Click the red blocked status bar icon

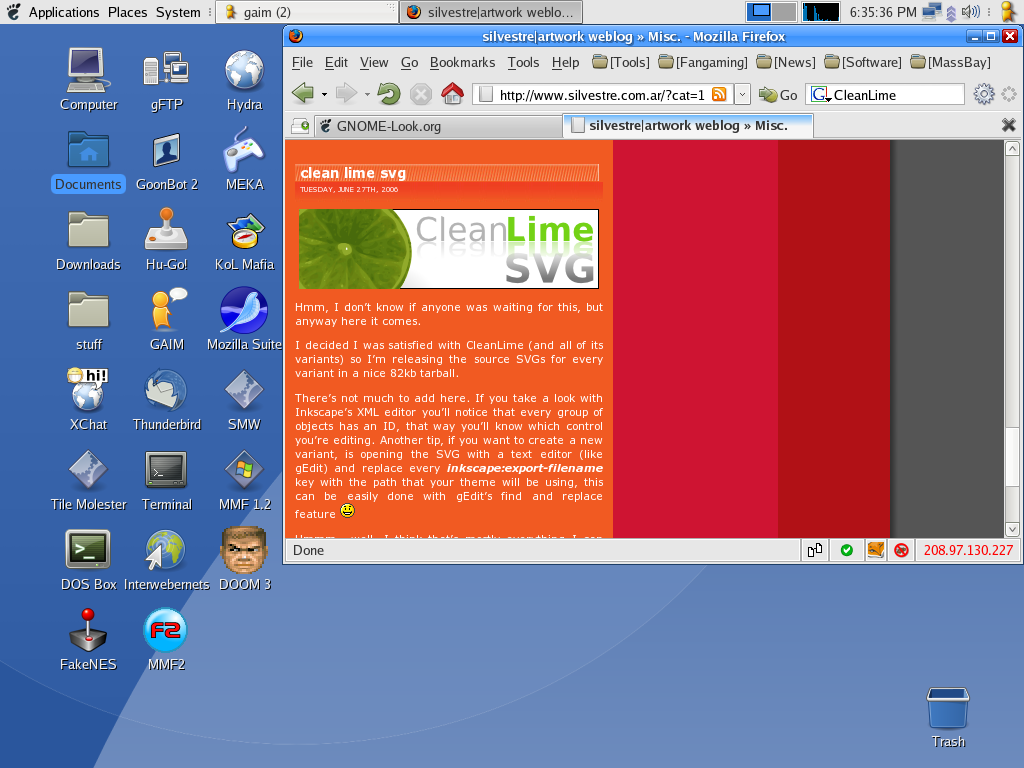(x=901, y=551)
